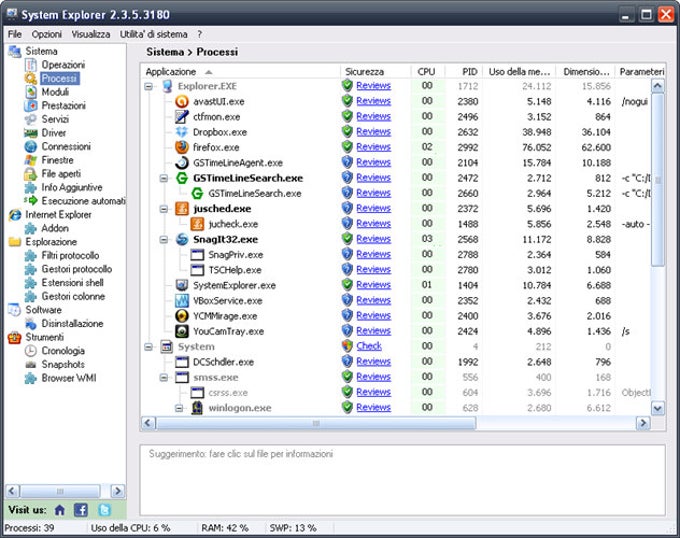Collapse the System process tree
Screen dimensions: 680x538
pyautogui.click(x=148, y=347)
